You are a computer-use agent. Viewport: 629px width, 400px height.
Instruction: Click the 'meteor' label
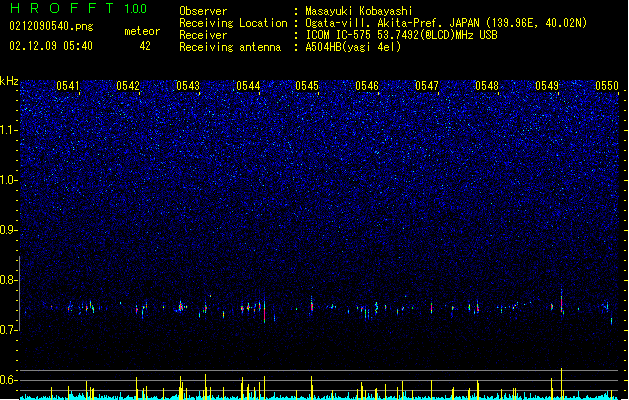[x=142, y=31]
